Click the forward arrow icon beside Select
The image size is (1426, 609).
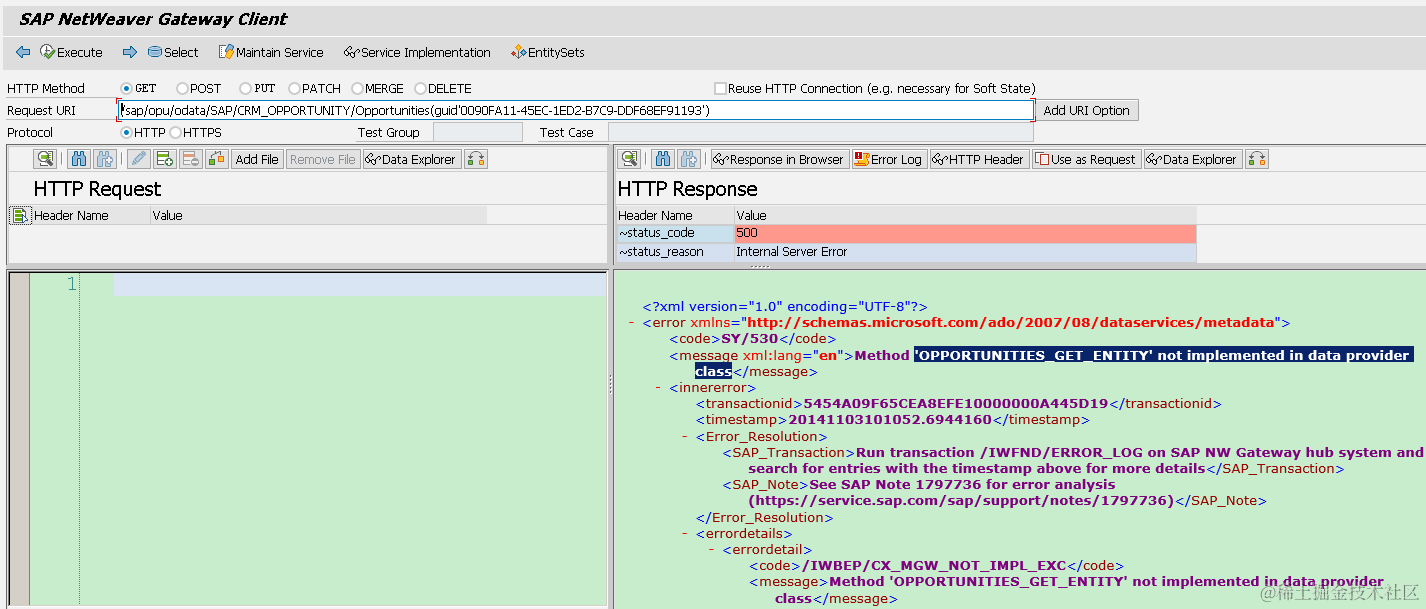pyautogui.click(x=130, y=52)
